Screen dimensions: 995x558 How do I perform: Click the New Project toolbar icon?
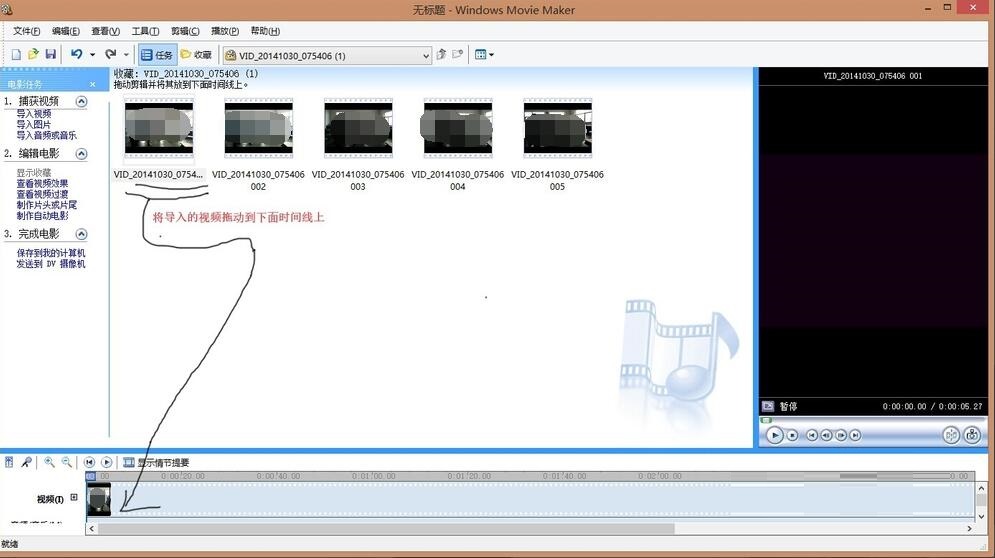[16, 55]
